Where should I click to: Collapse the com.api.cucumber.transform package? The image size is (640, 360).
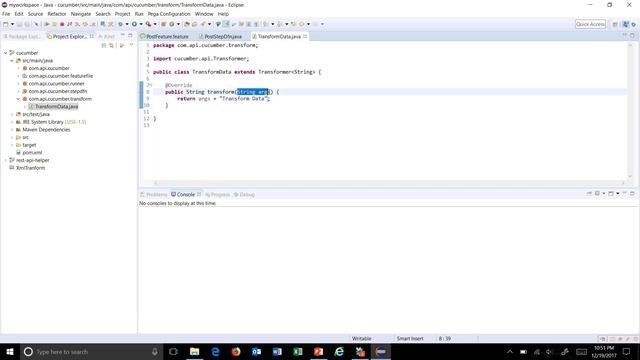[x=18, y=99]
